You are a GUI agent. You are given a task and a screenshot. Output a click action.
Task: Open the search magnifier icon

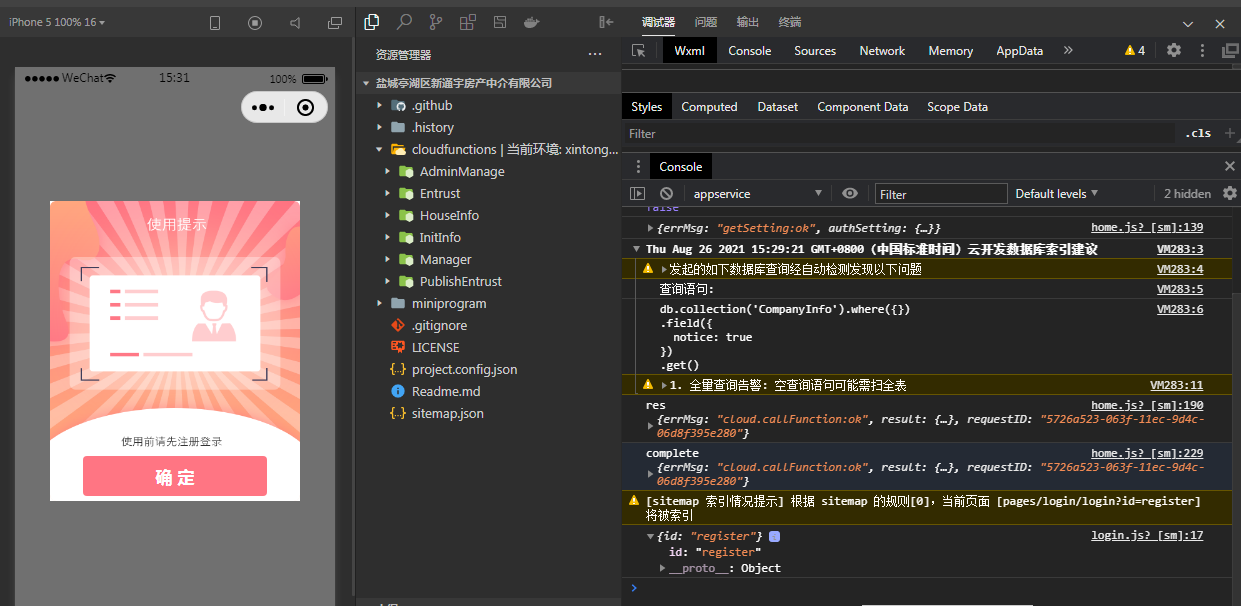[404, 21]
